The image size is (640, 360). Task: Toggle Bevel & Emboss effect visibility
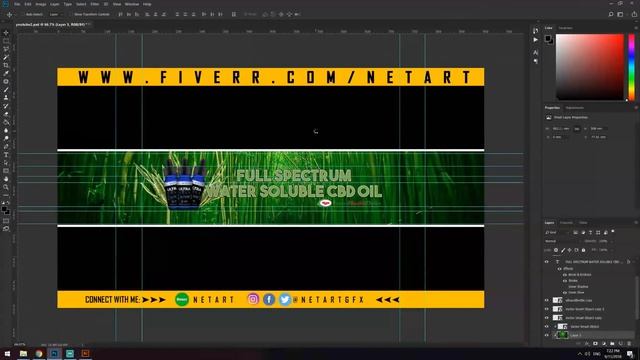pyautogui.click(x=565, y=275)
